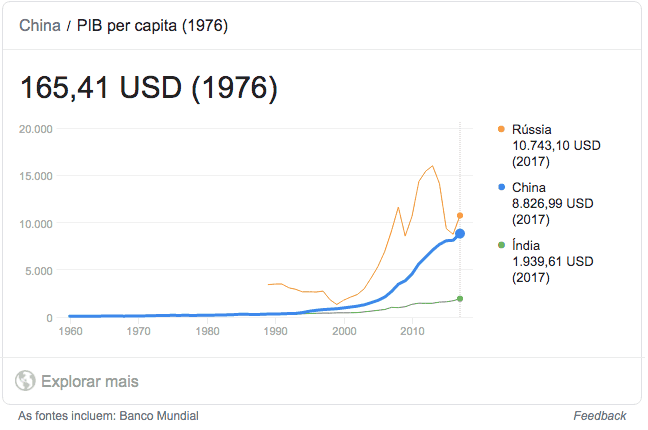Click the Feedback link

600,416
